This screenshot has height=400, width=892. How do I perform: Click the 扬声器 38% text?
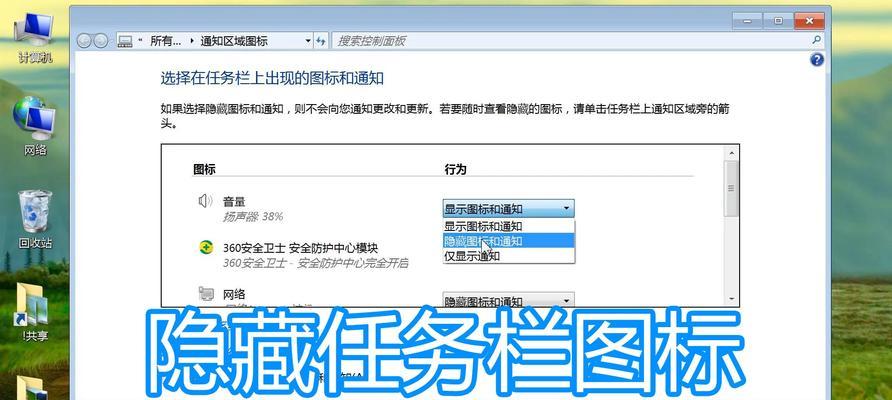(253, 217)
